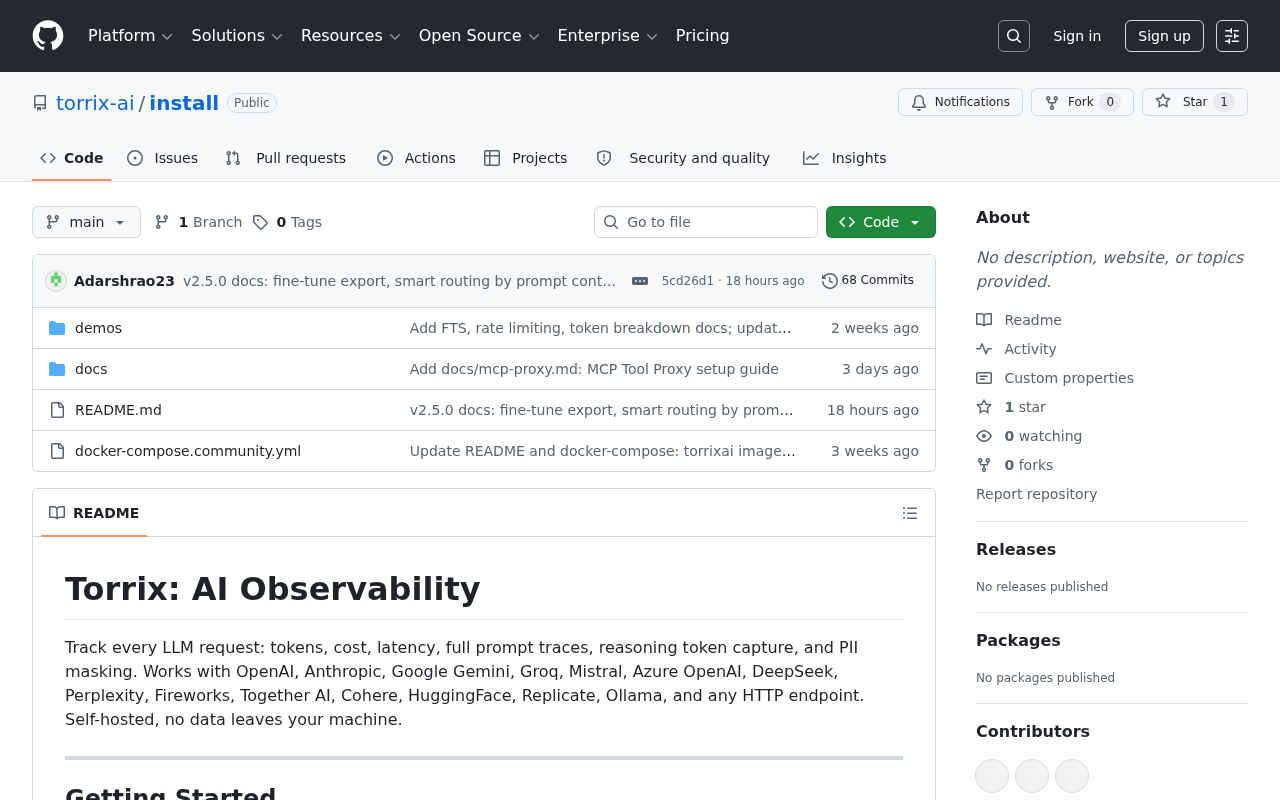View the 1 star stargazers link
This screenshot has width=1280, height=800.
(1011, 407)
